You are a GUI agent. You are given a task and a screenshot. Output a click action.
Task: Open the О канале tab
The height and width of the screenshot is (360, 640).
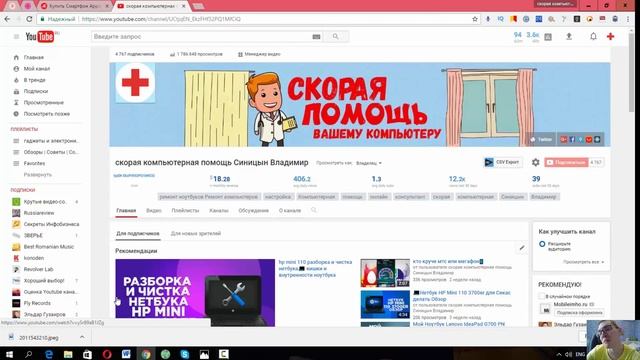pyautogui.click(x=290, y=211)
